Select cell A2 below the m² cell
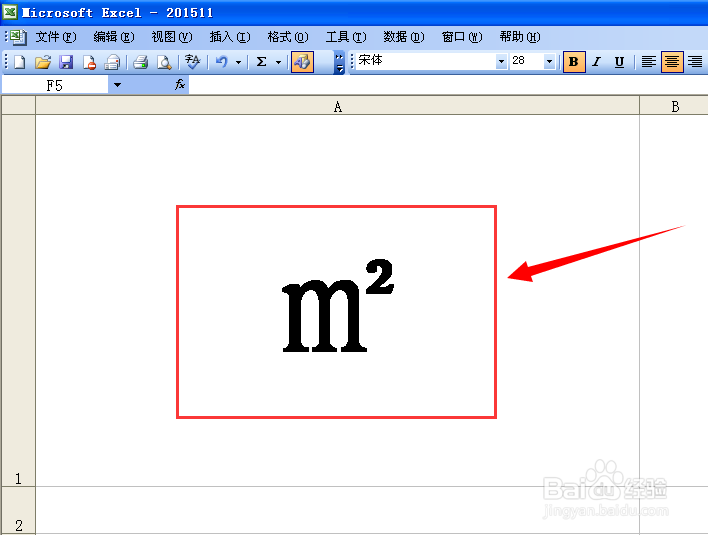Viewport: 708px width, 535px height. 337,510
